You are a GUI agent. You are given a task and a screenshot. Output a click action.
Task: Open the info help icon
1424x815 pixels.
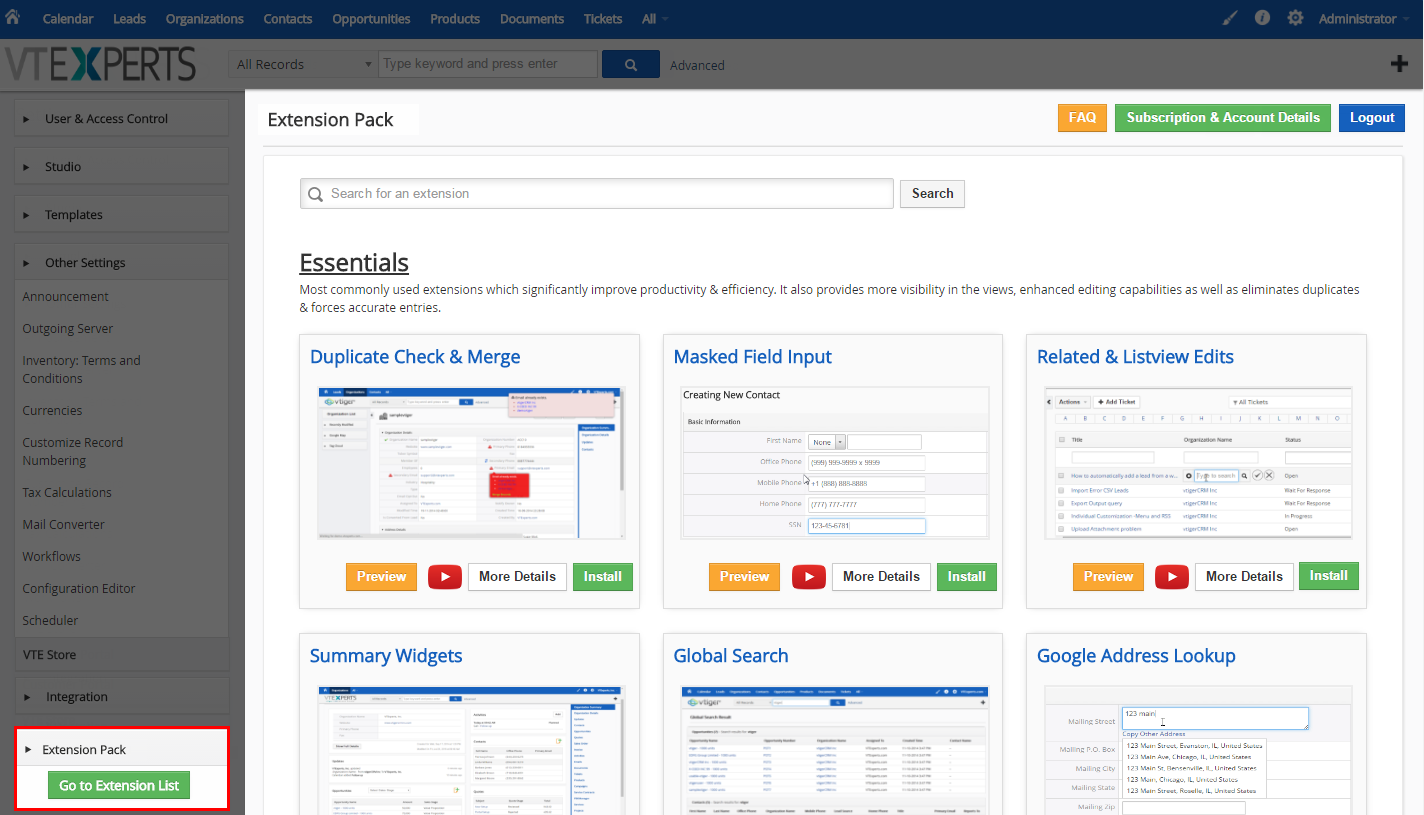(1262, 18)
